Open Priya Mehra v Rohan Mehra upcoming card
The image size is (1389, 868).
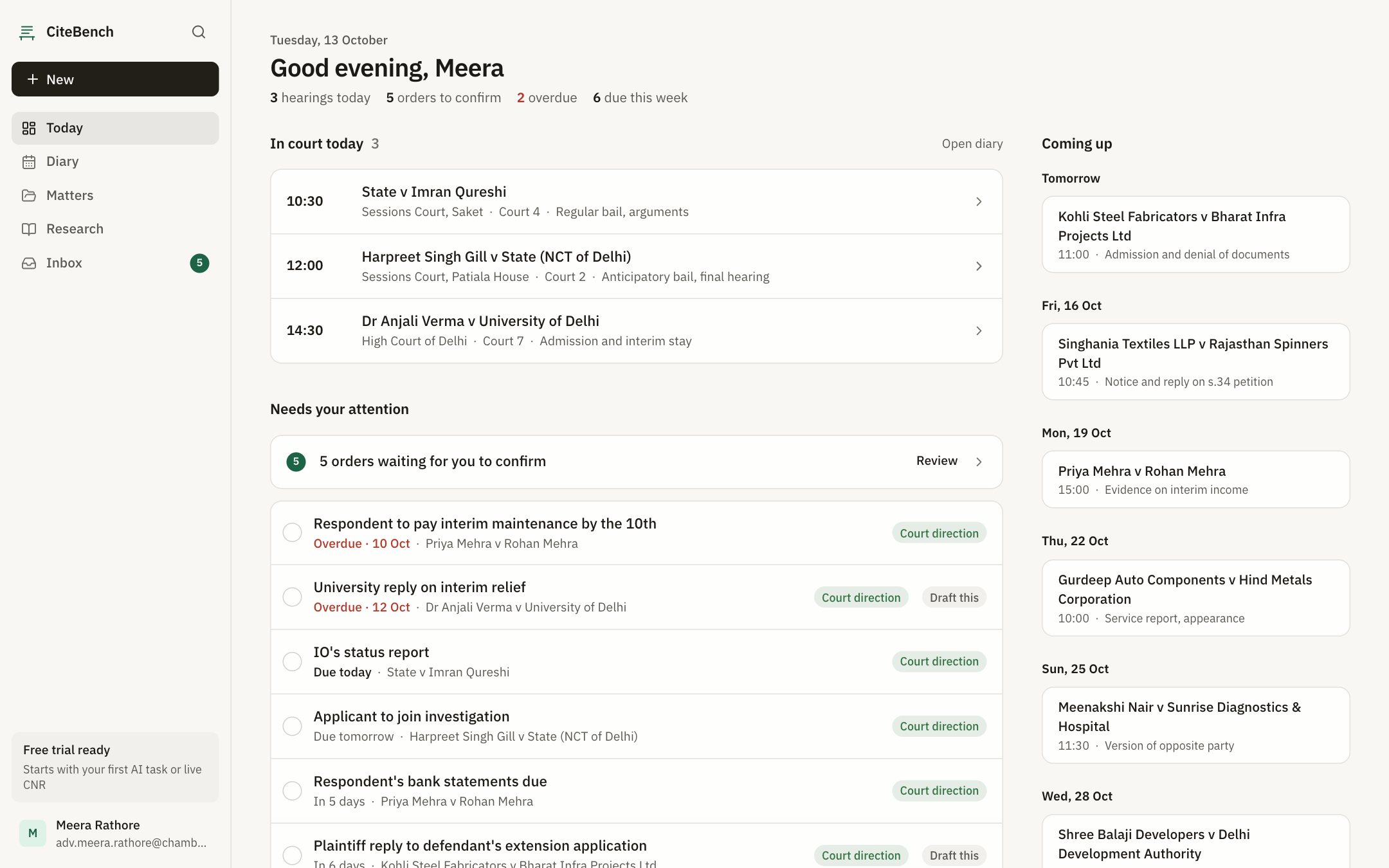1195,480
